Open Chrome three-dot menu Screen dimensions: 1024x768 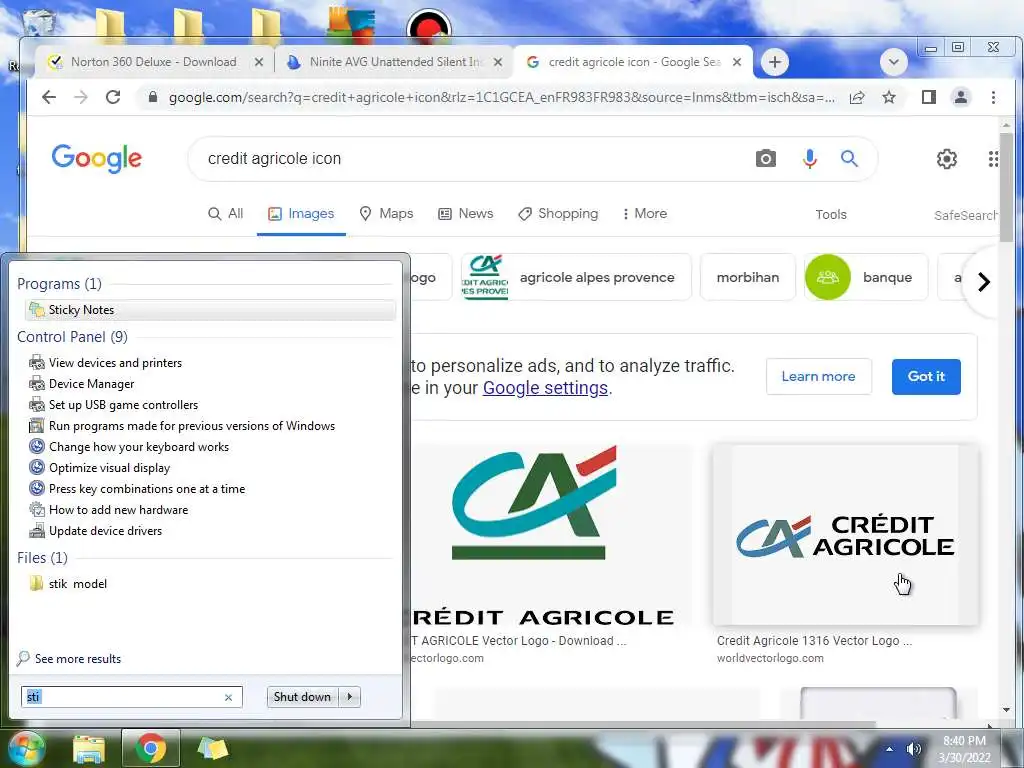coord(993,97)
